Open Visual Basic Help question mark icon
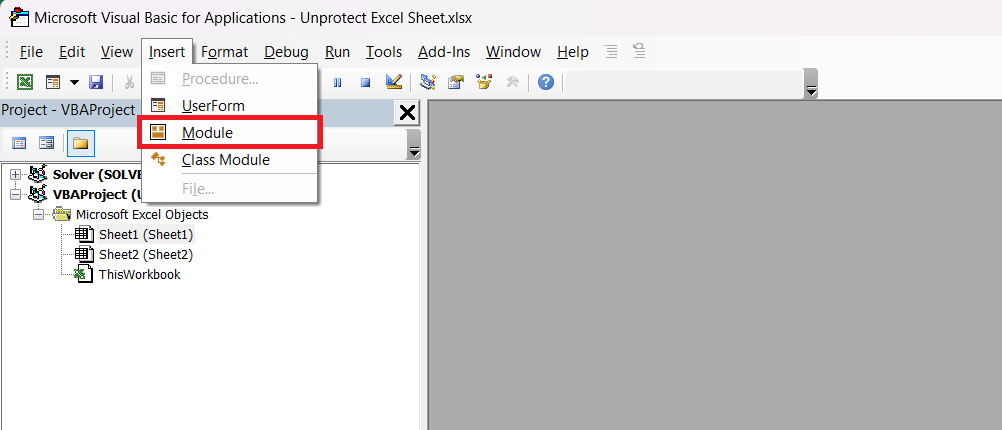Viewport: 1002px width, 430px height. click(x=546, y=82)
